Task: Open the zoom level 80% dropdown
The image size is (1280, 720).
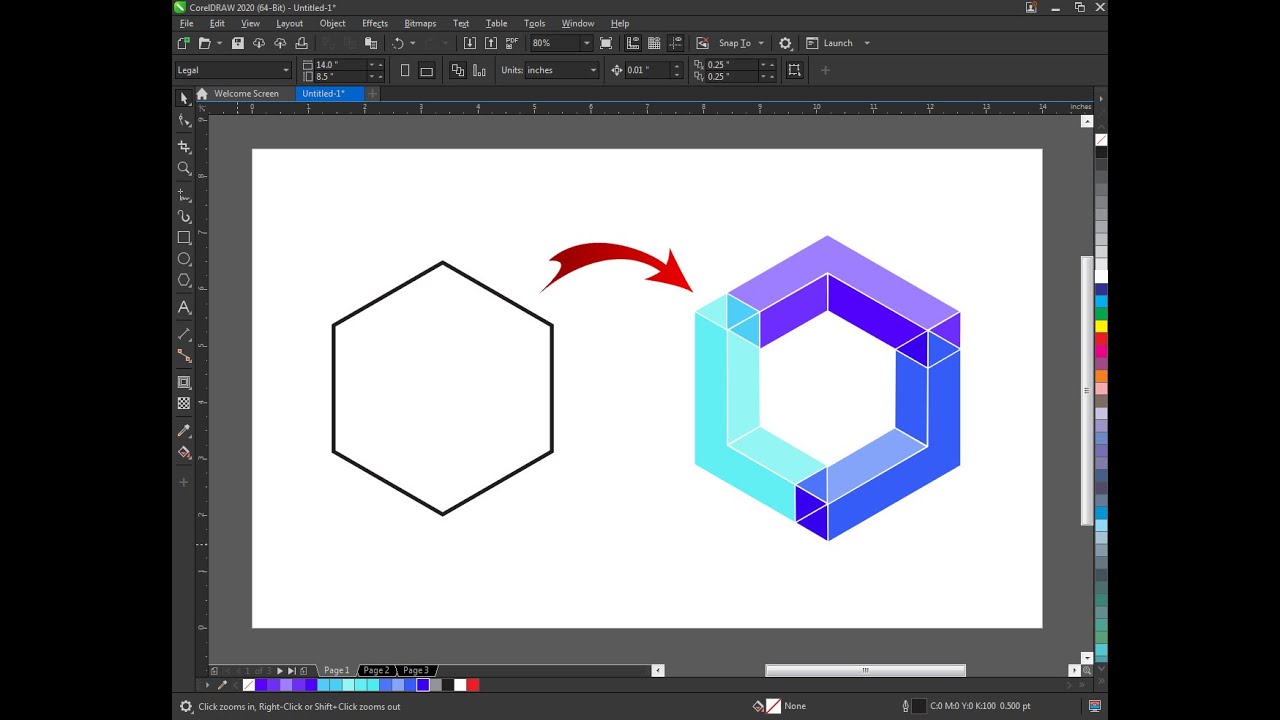Action: point(587,43)
